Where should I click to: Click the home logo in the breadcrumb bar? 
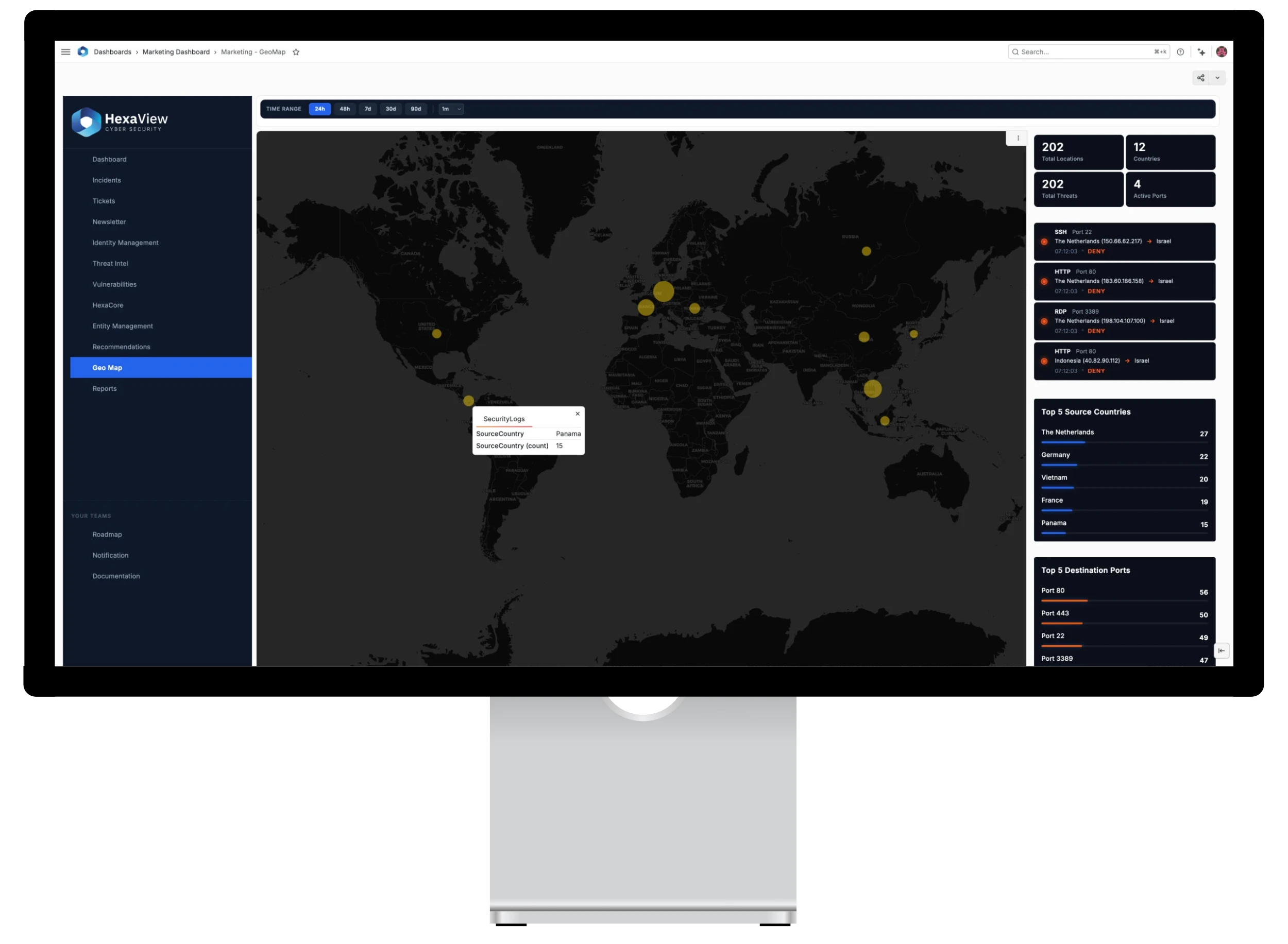tap(83, 52)
